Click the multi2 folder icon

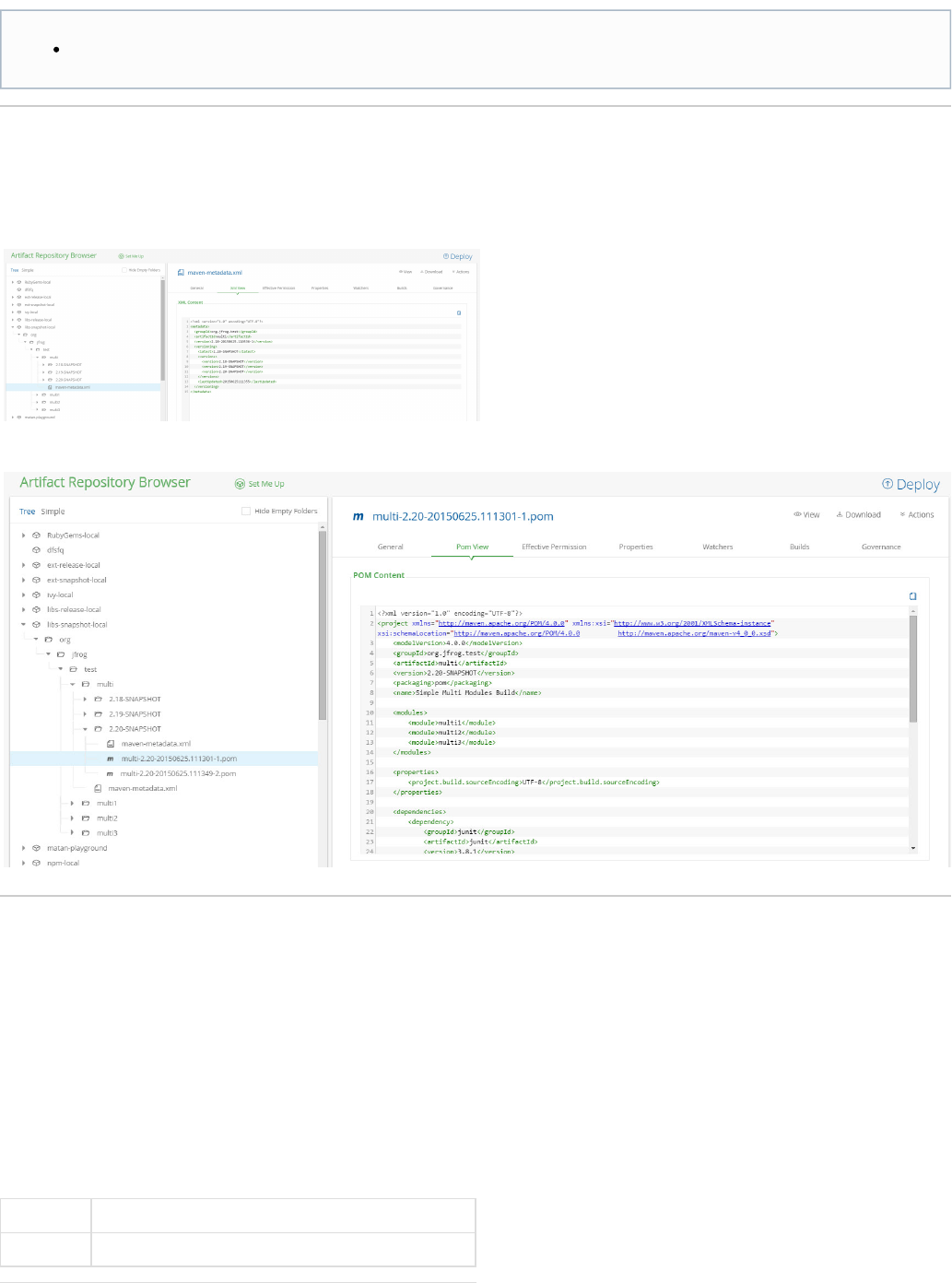click(x=86, y=818)
